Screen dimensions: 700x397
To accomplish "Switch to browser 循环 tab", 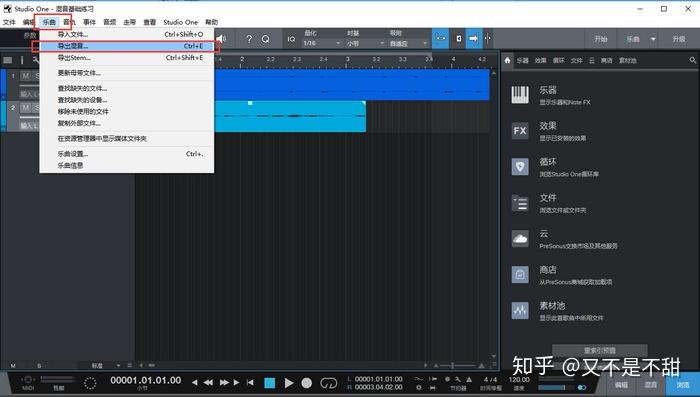I will (558, 60).
